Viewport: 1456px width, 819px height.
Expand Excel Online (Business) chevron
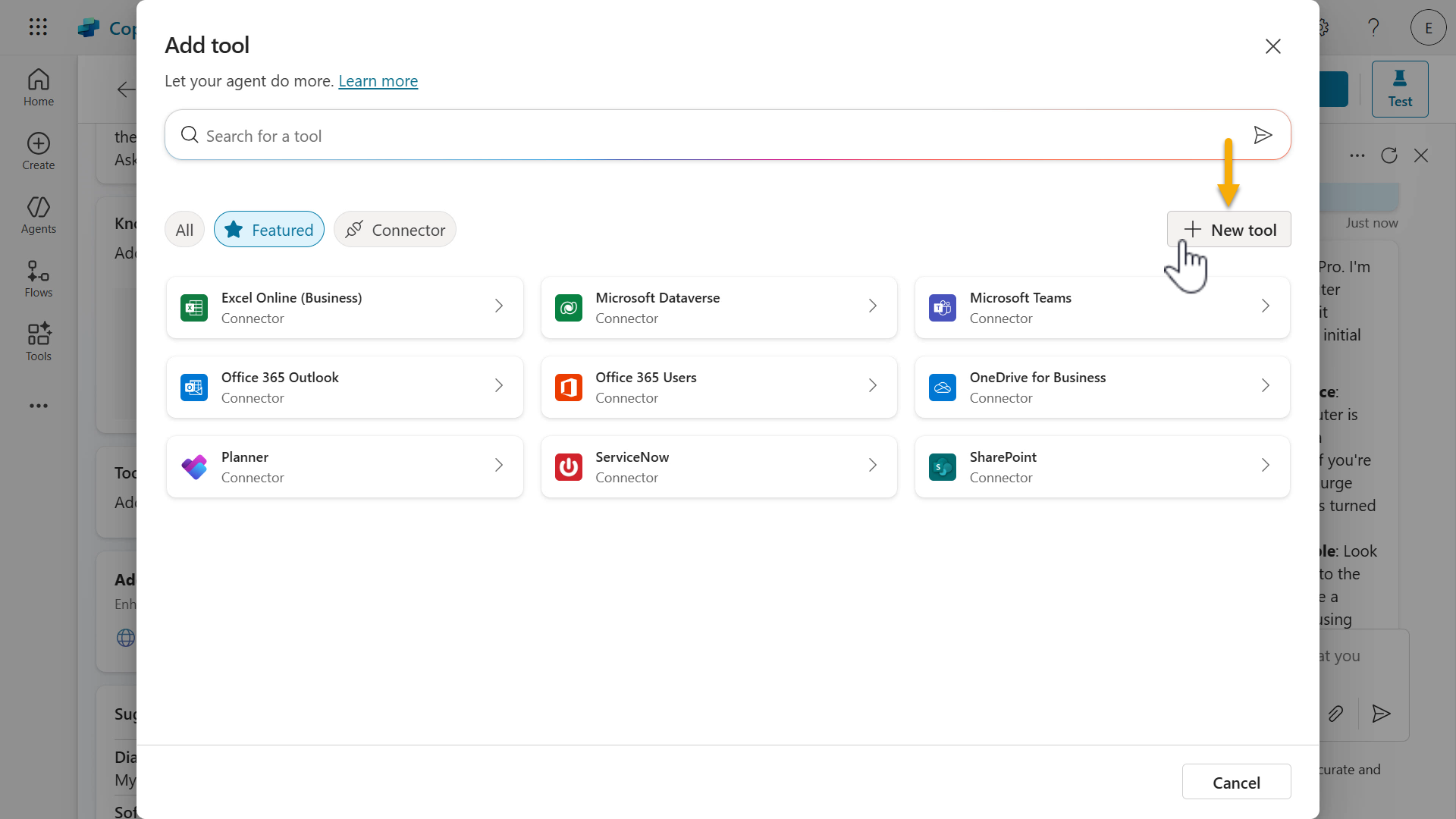pos(499,306)
